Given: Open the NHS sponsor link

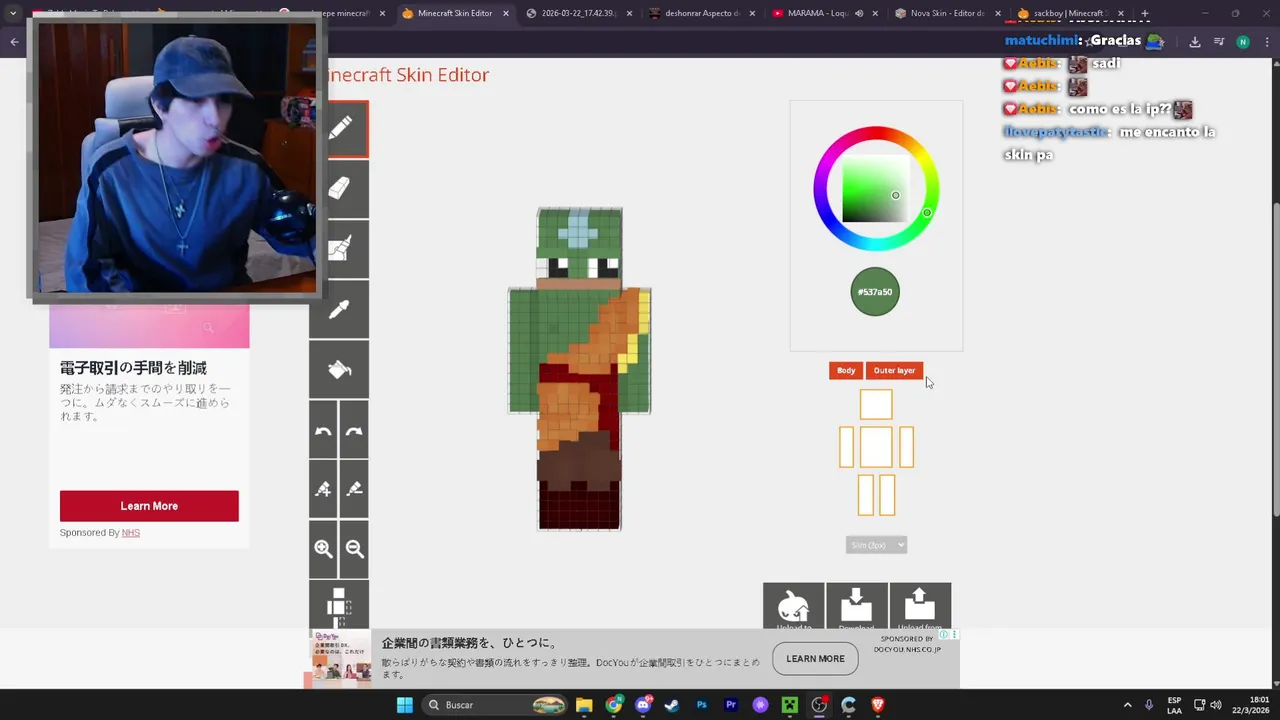Looking at the screenshot, I should [x=130, y=533].
